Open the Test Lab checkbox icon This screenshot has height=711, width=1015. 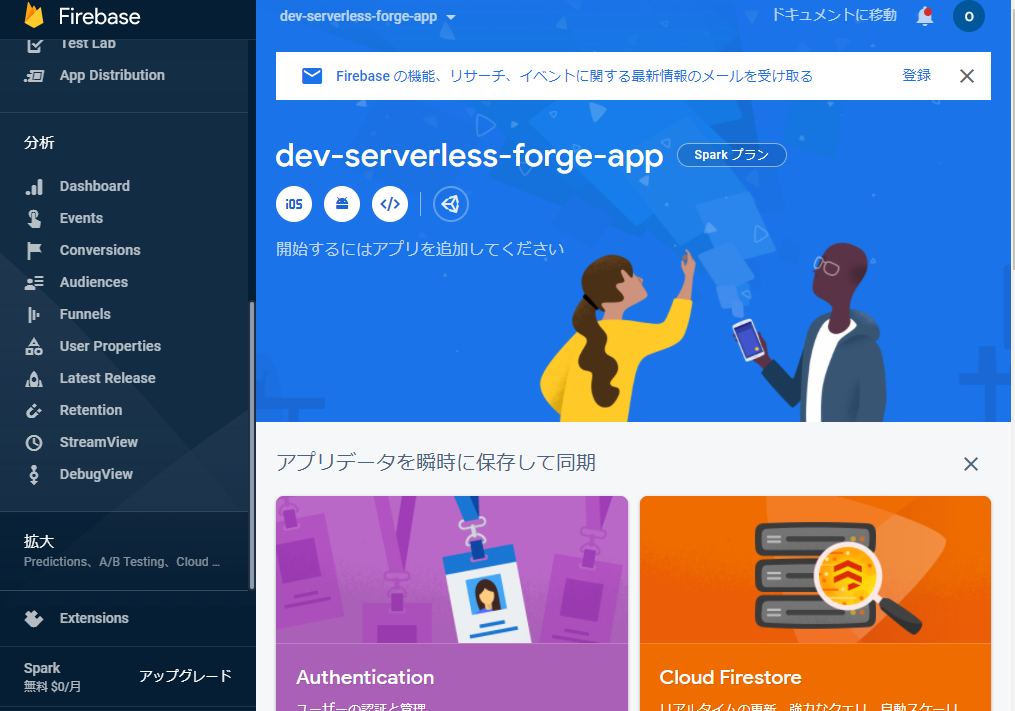(34, 45)
